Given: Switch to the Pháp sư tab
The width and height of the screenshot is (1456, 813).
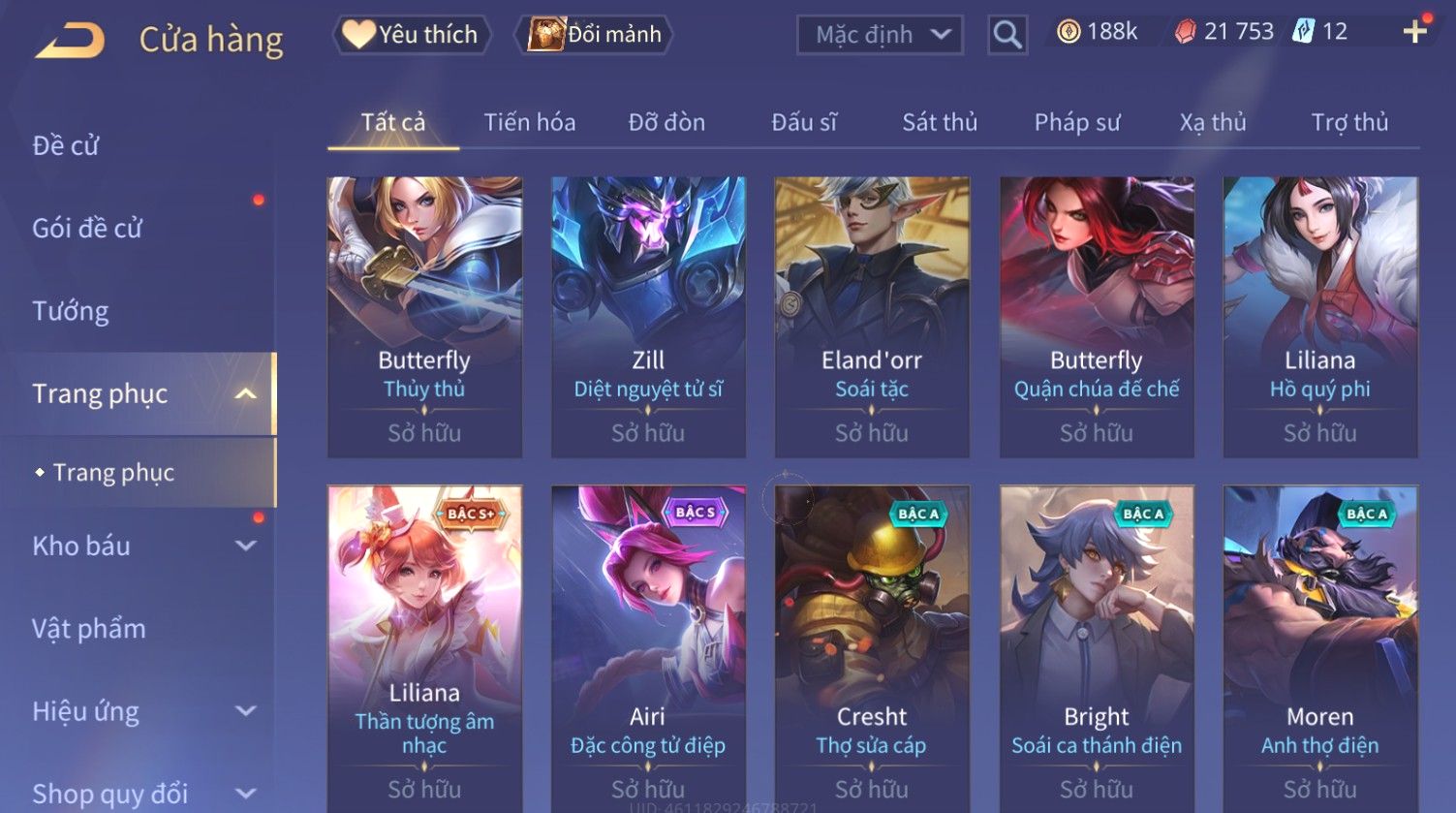Looking at the screenshot, I should click(x=1077, y=122).
